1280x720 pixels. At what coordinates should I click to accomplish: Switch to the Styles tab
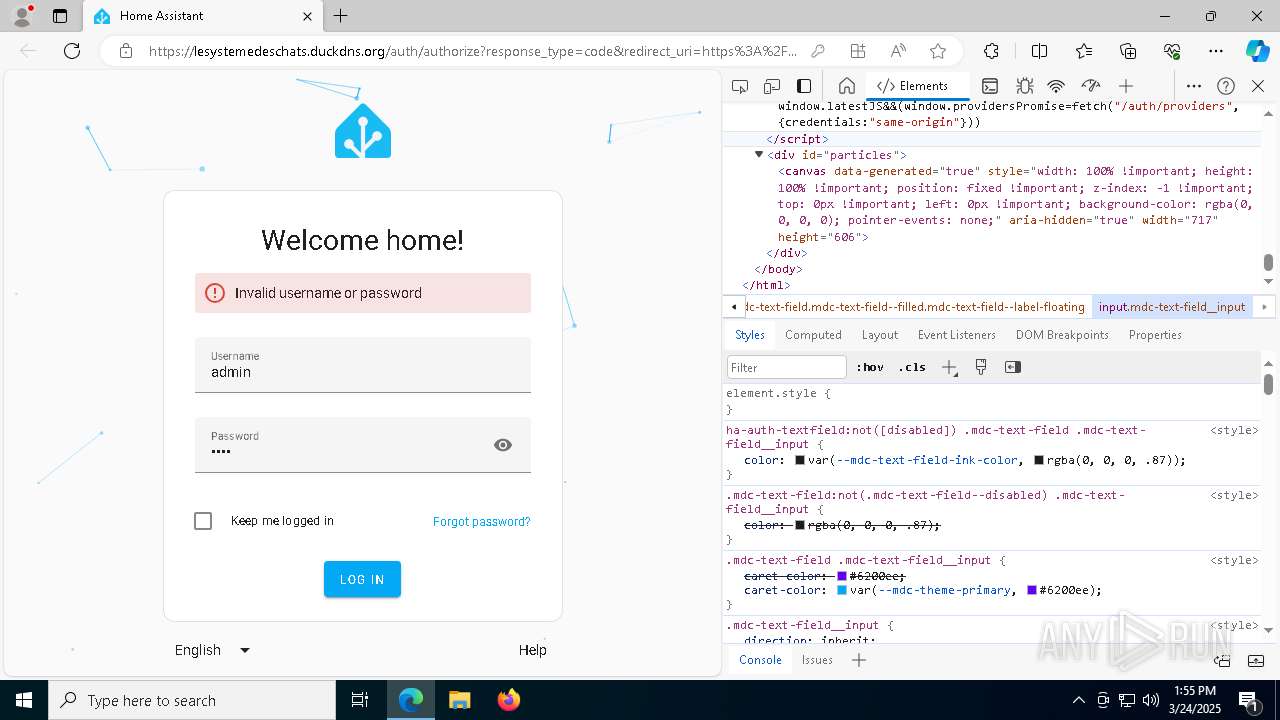coord(750,335)
